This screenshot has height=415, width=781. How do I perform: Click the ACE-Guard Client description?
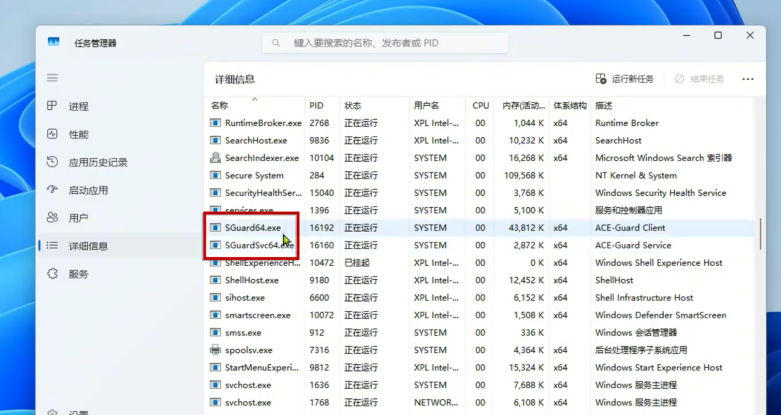pos(630,228)
